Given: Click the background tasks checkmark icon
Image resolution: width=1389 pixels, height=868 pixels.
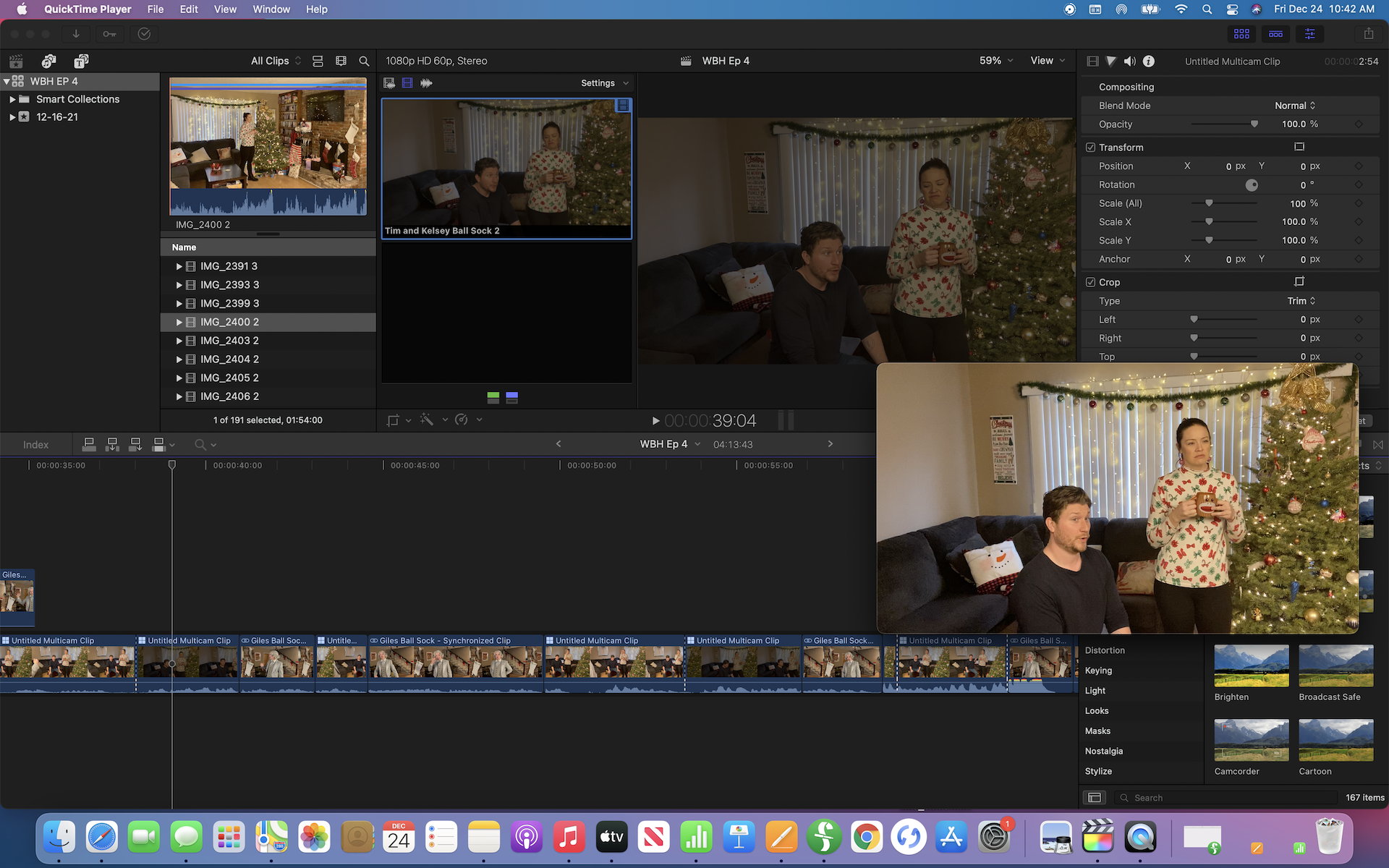Looking at the screenshot, I should click(144, 34).
